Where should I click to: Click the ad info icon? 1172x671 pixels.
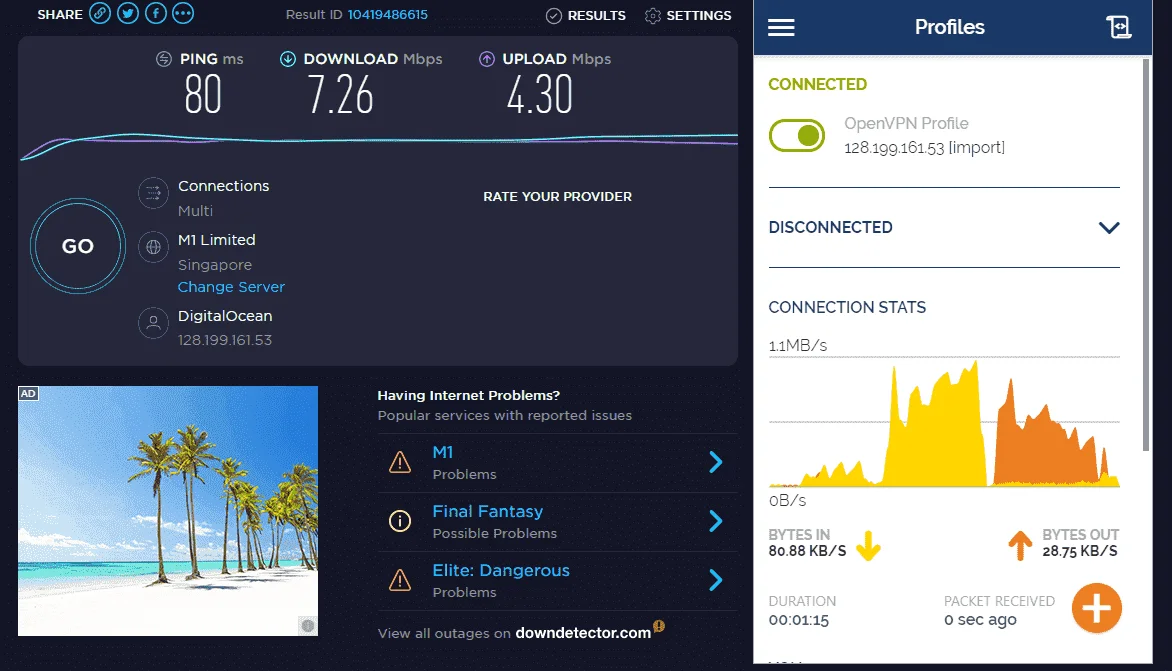pos(308,625)
